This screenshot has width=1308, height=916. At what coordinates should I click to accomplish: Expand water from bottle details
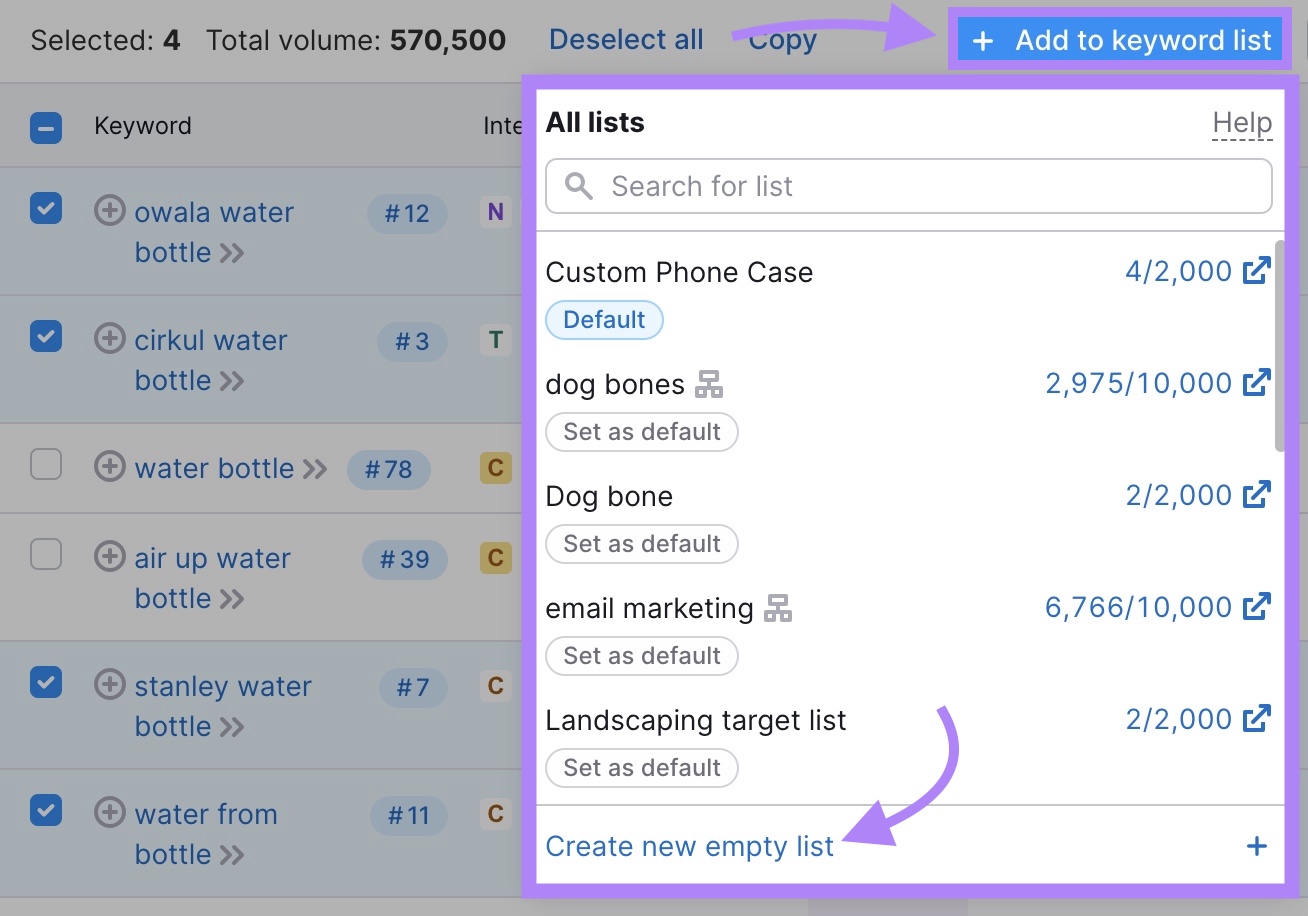233,855
